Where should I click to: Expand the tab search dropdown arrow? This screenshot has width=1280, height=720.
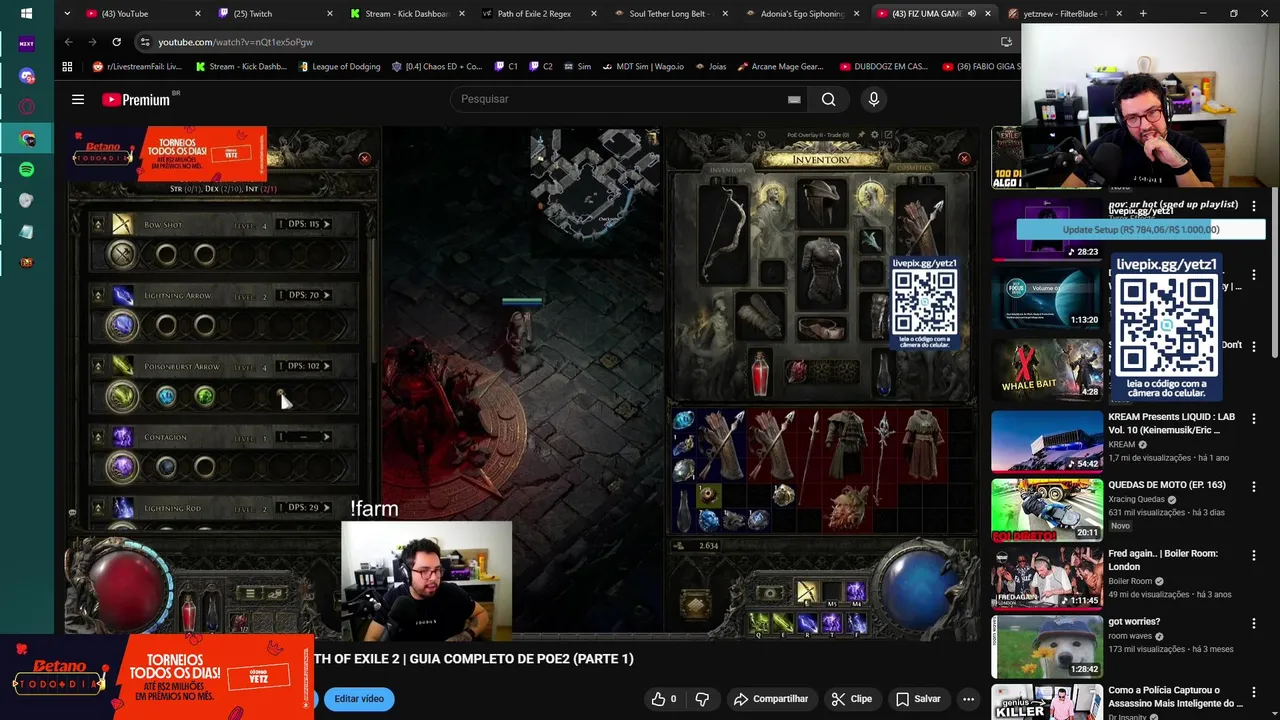[67, 13]
